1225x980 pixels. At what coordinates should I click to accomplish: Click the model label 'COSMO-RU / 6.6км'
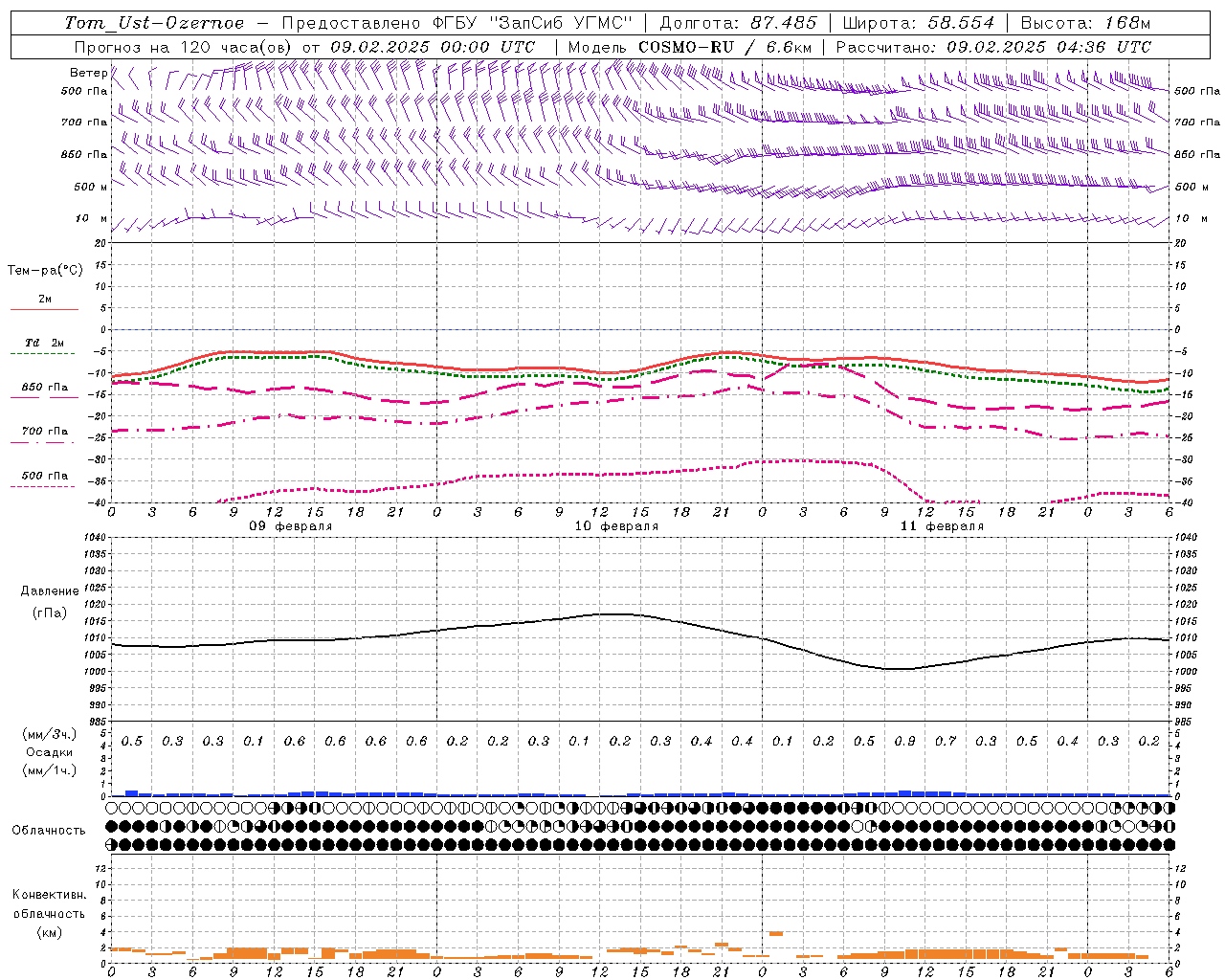coord(725,47)
